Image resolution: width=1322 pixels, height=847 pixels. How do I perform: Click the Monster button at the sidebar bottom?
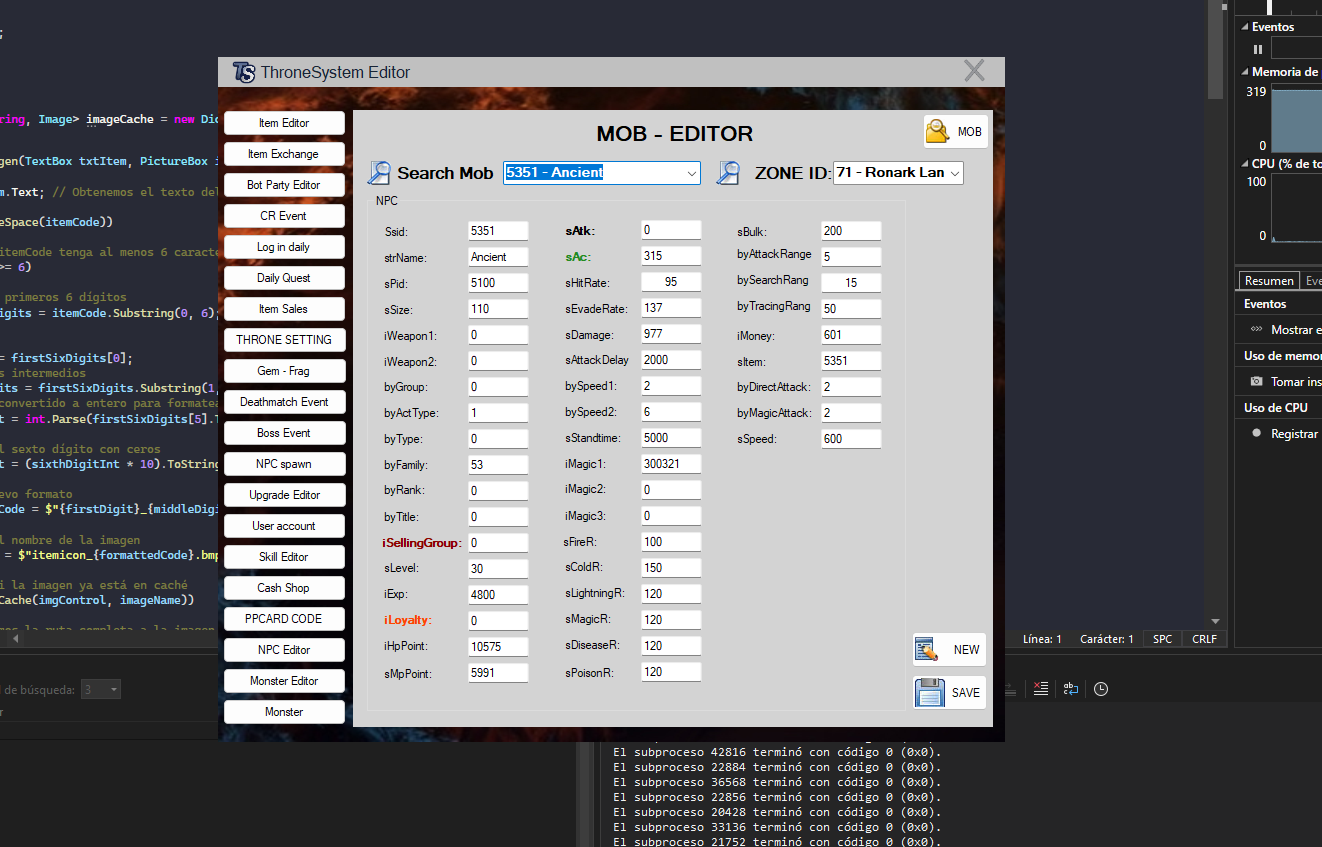(284, 712)
